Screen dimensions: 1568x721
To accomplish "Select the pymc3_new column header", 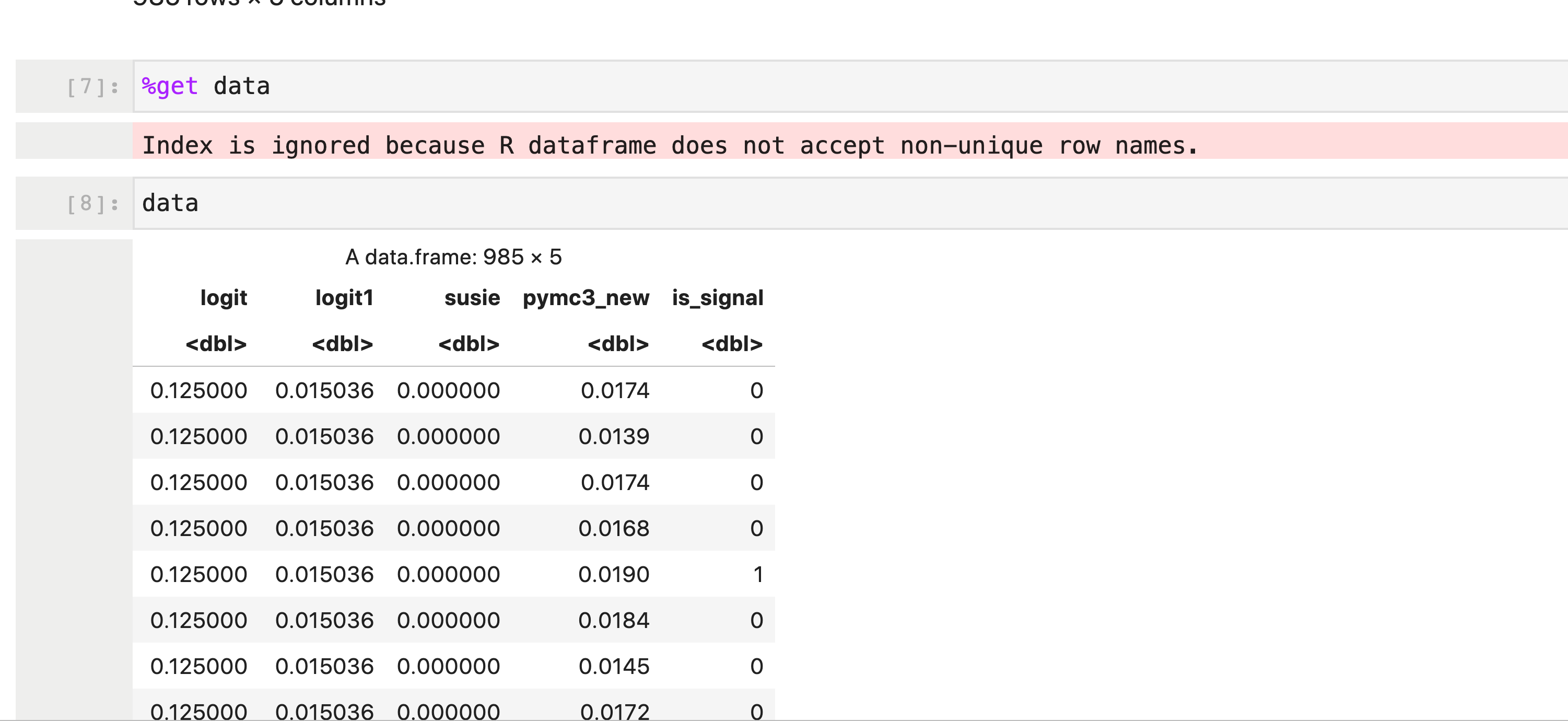I will tap(586, 298).
